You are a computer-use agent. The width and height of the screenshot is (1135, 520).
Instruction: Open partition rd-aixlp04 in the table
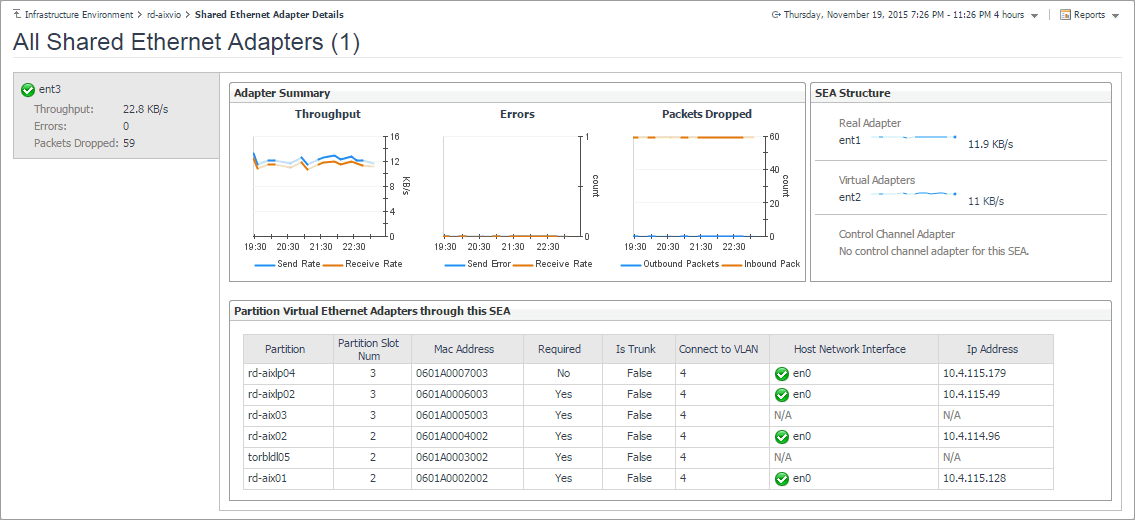point(271,373)
